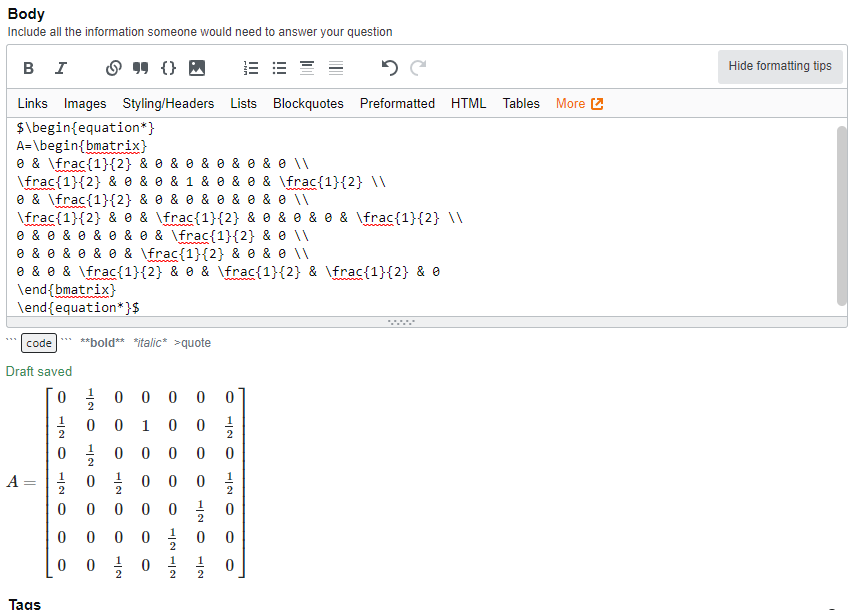Open the Tables formatting help tab
859x610 pixels.
point(520,103)
